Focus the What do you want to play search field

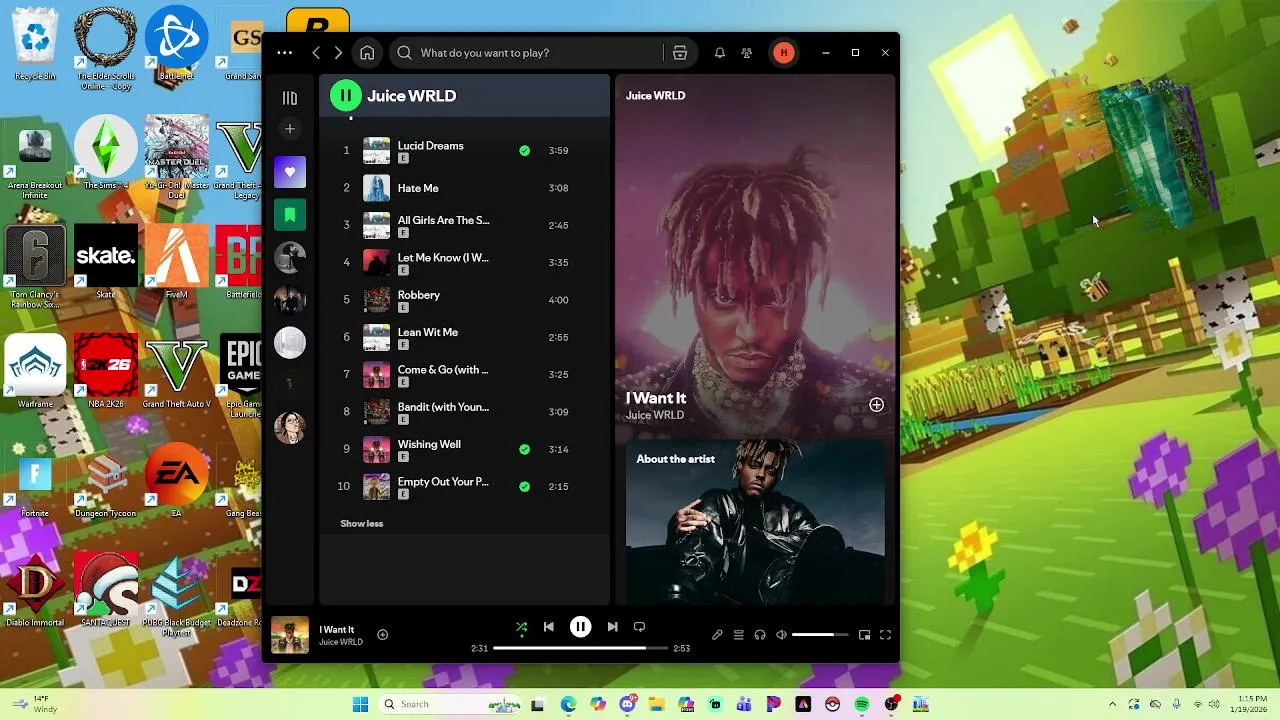click(525, 53)
